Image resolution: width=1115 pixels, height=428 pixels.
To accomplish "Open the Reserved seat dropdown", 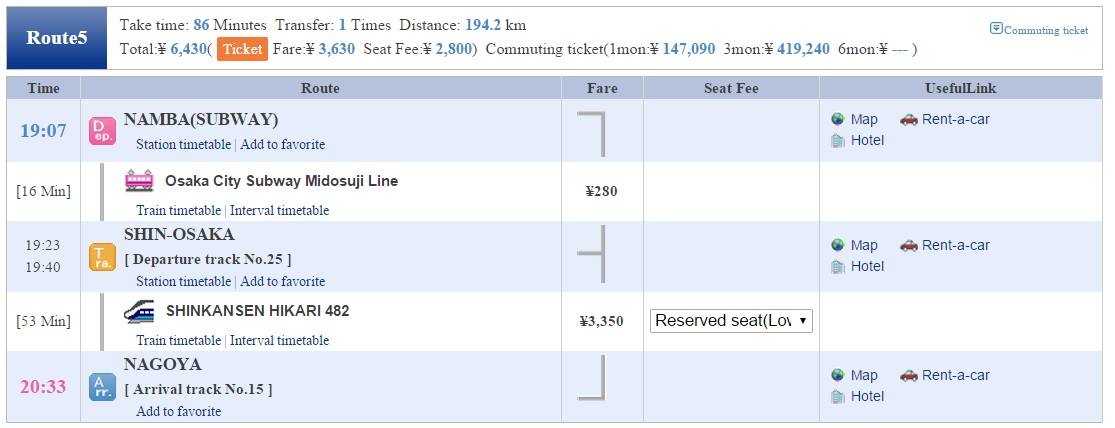I will pyautogui.click(x=731, y=321).
